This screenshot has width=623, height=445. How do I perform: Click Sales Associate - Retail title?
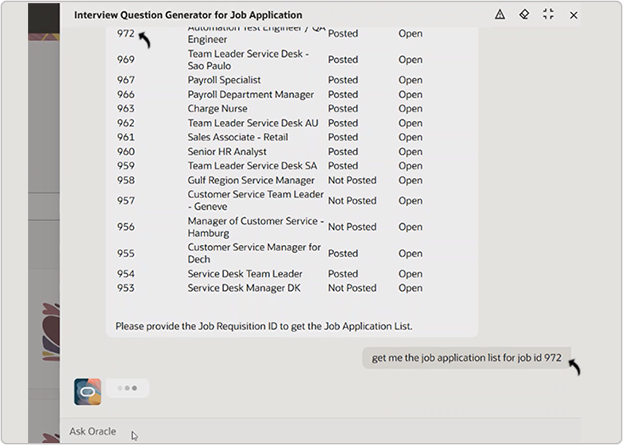238,137
